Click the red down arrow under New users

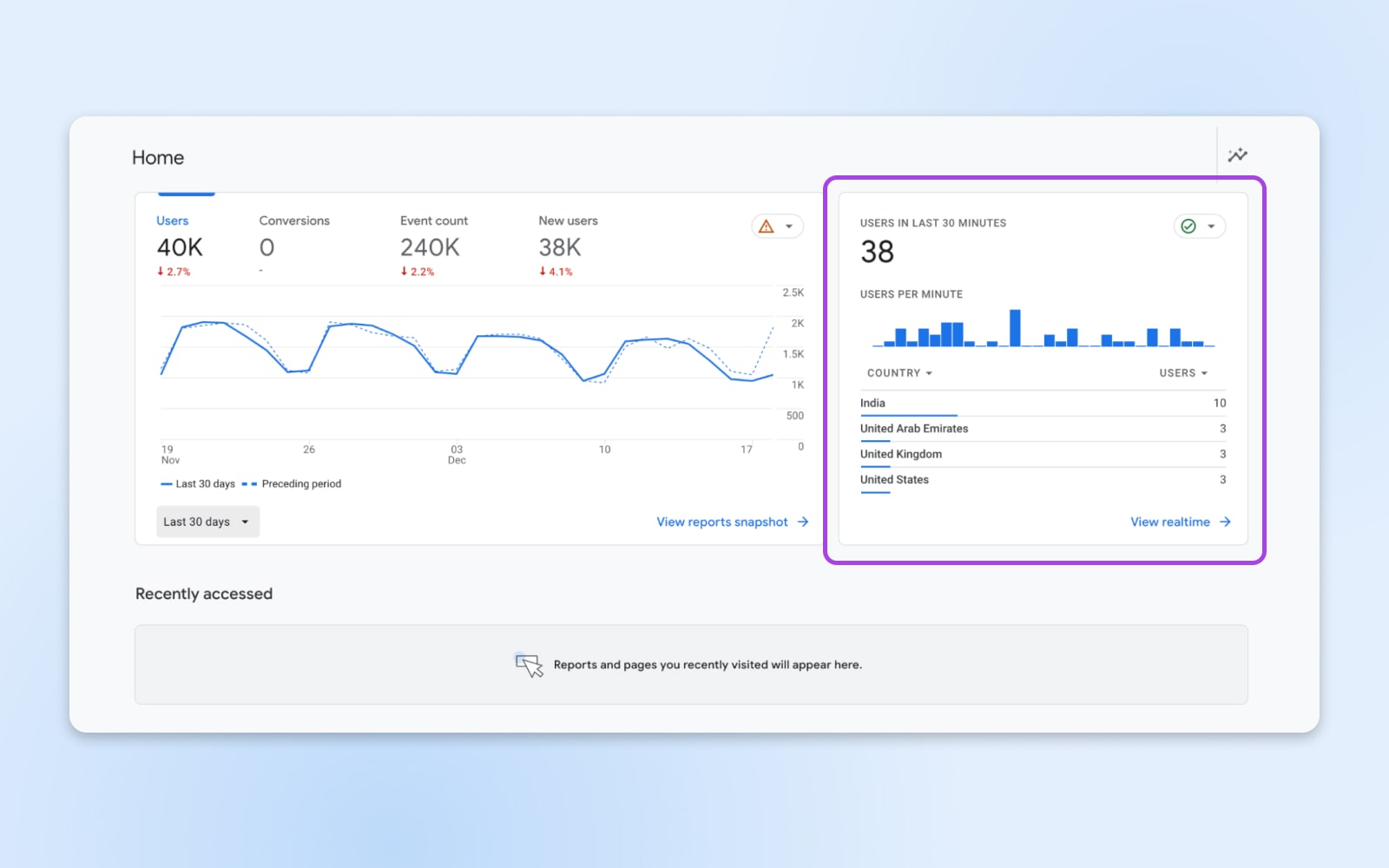[x=543, y=271]
